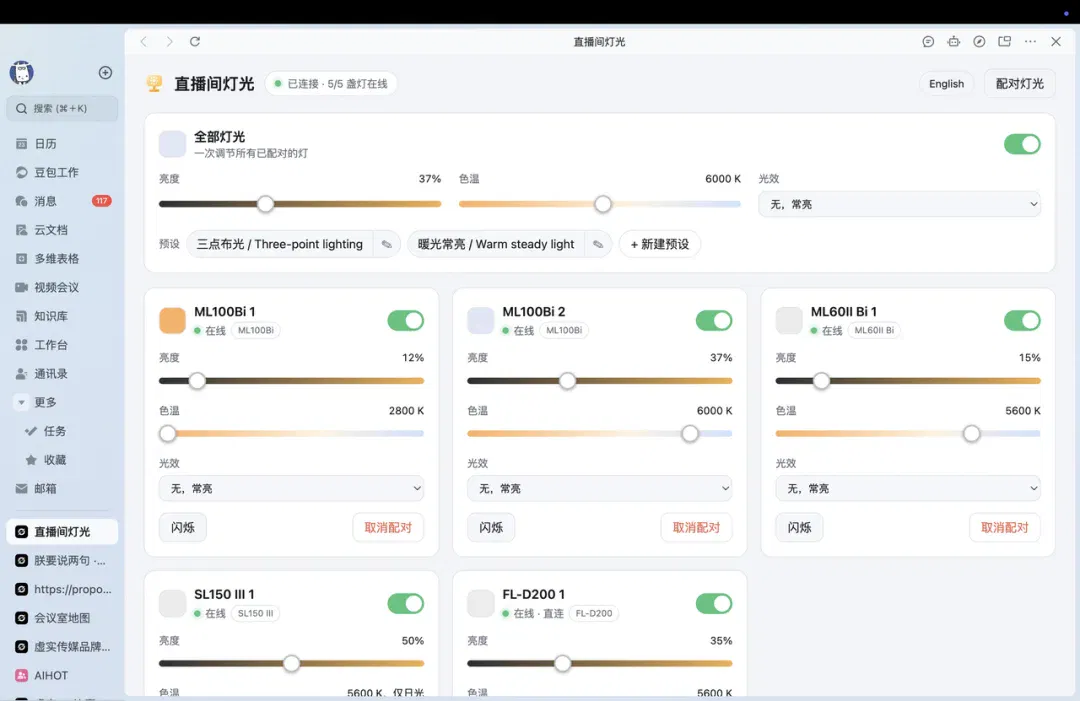Open 多维表格 in the sidebar

coord(62,258)
